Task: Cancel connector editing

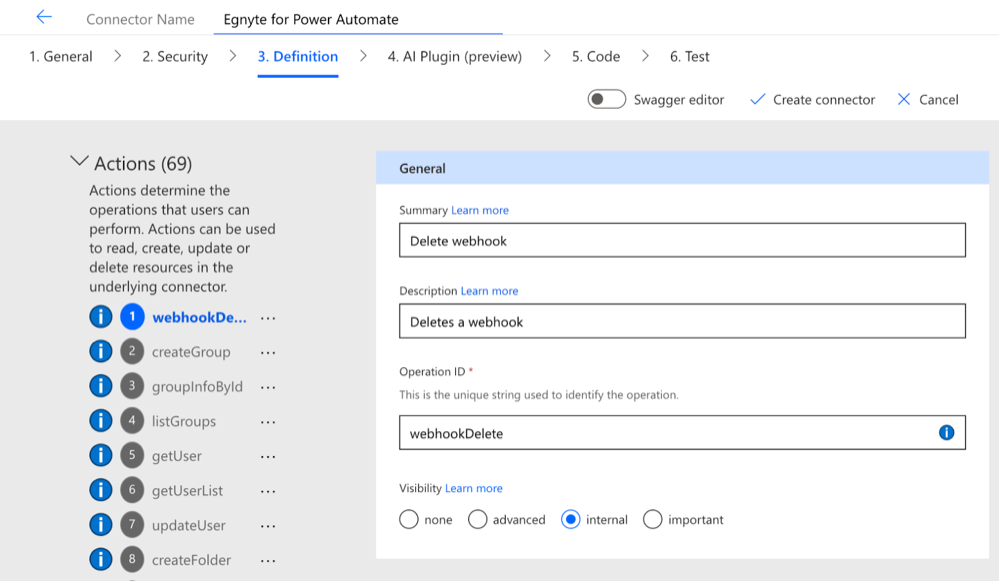Action: [x=928, y=99]
